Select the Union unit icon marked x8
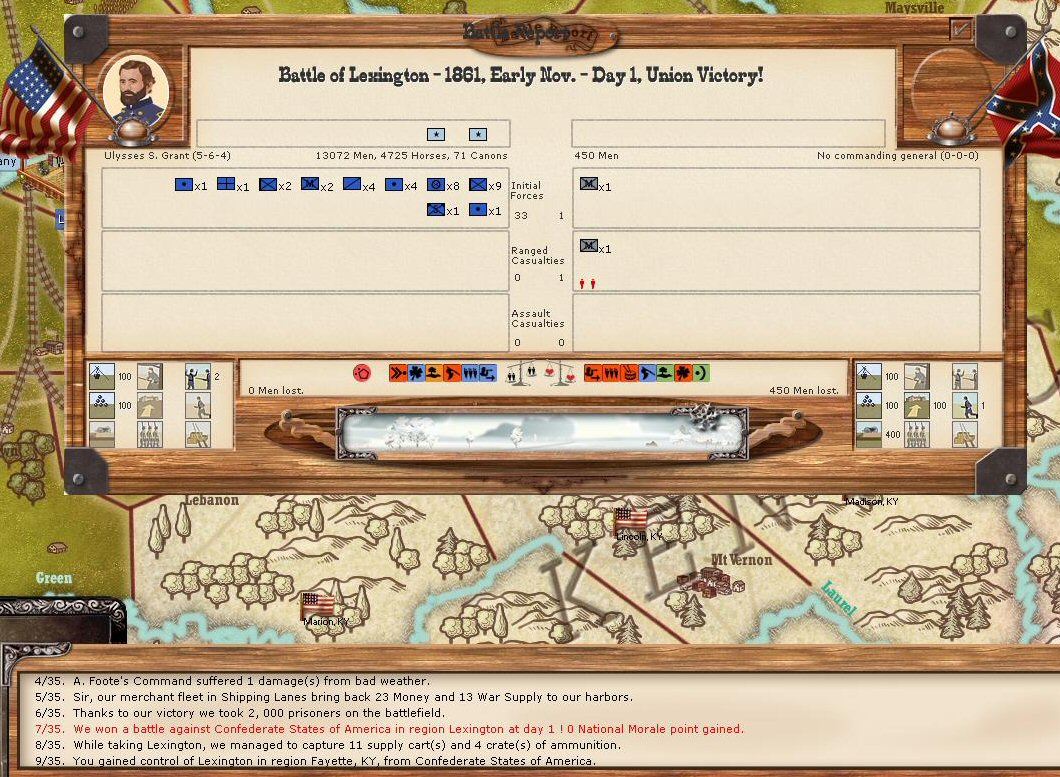1060x777 pixels. click(x=435, y=185)
